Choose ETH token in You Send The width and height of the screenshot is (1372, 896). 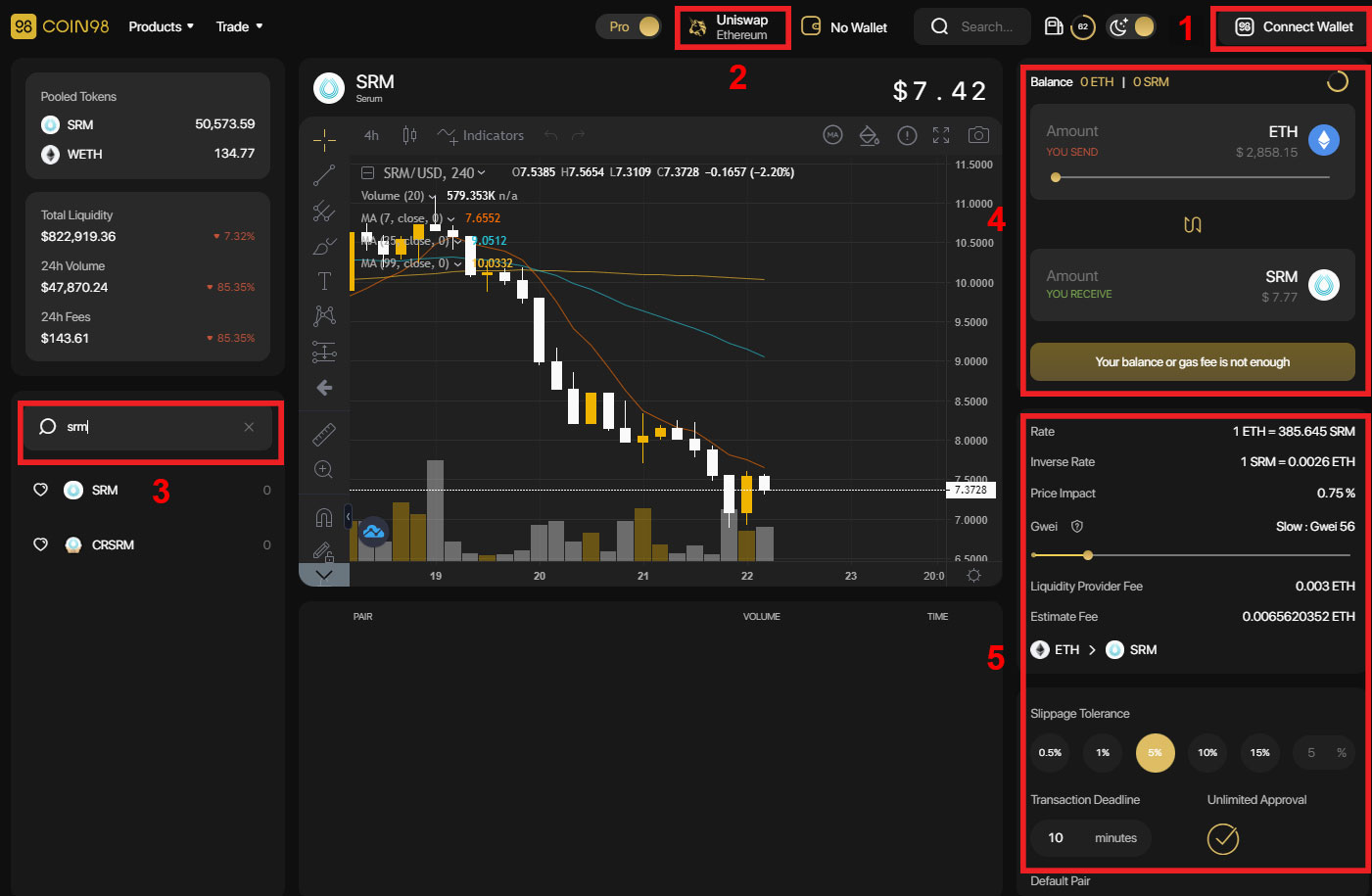click(1304, 139)
